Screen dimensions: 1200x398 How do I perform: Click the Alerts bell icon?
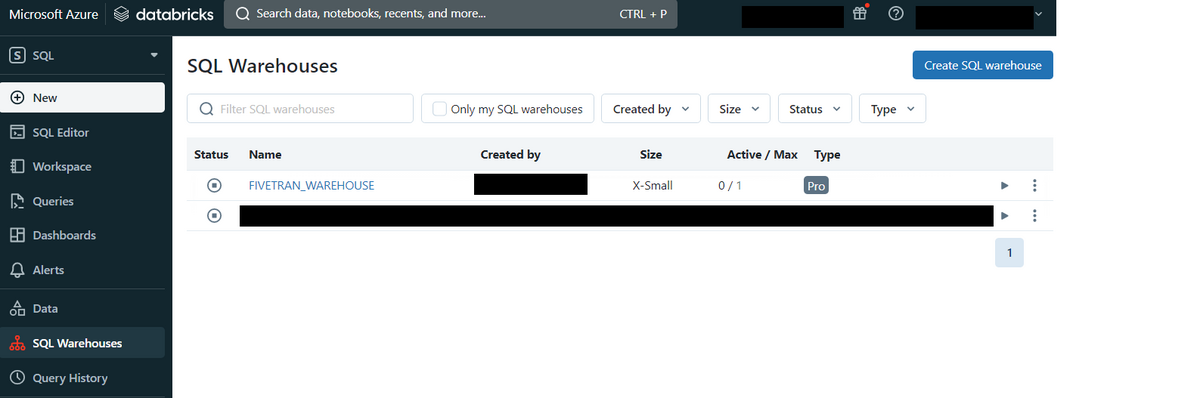(17, 270)
